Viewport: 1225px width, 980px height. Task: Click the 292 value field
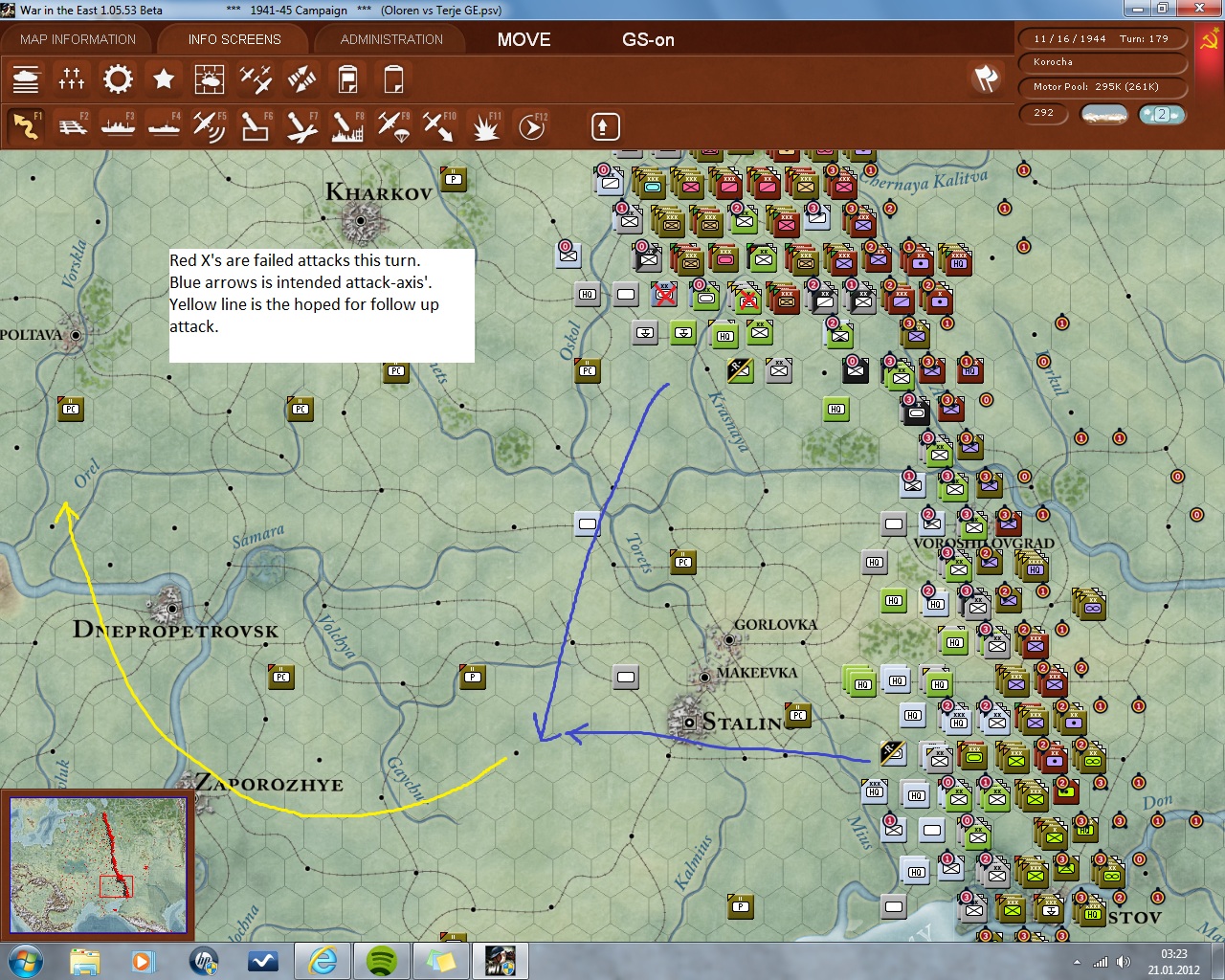pos(1044,113)
